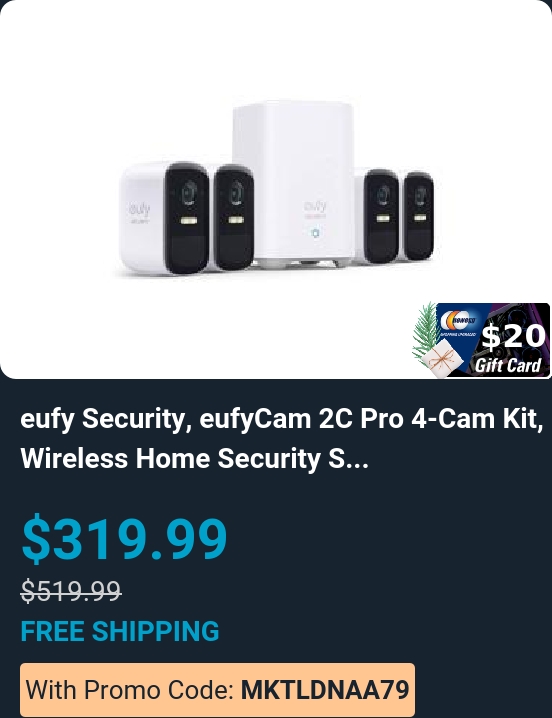Click the blue LED indicator on hub
The width and height of the screenshot is (552, 718).
315,233
